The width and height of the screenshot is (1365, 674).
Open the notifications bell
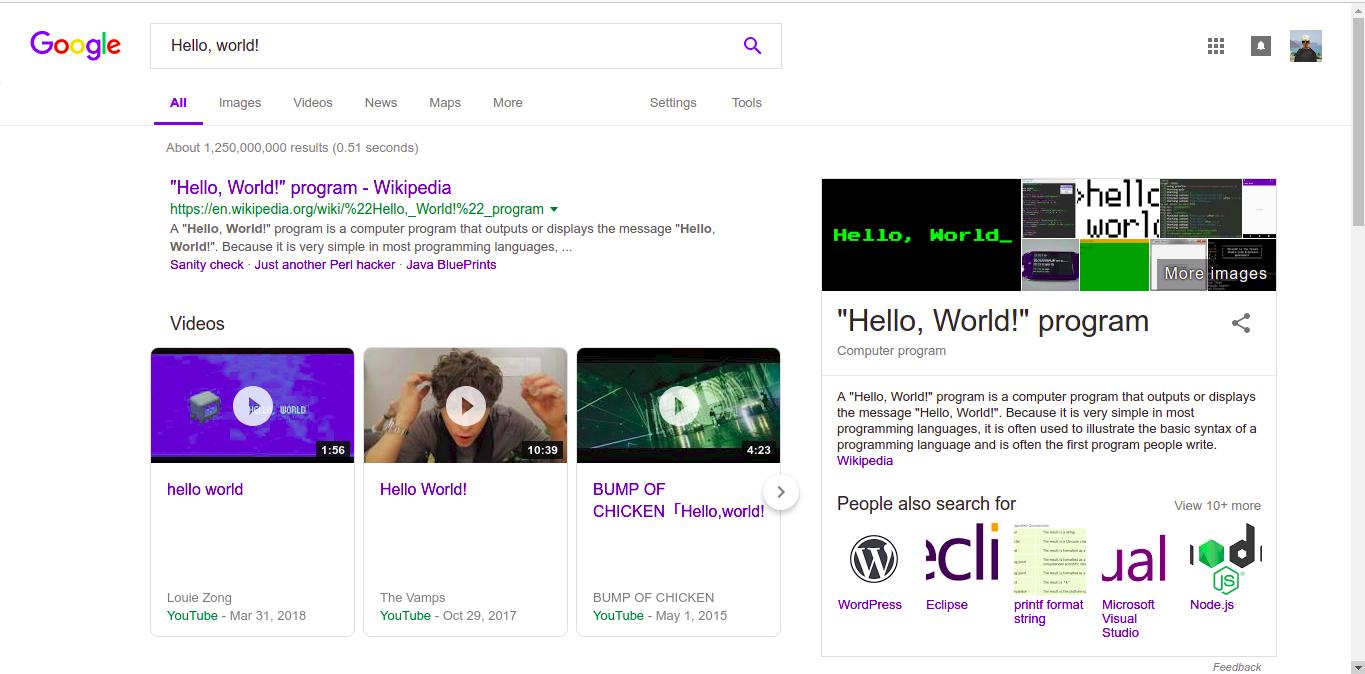(1260, 46)
